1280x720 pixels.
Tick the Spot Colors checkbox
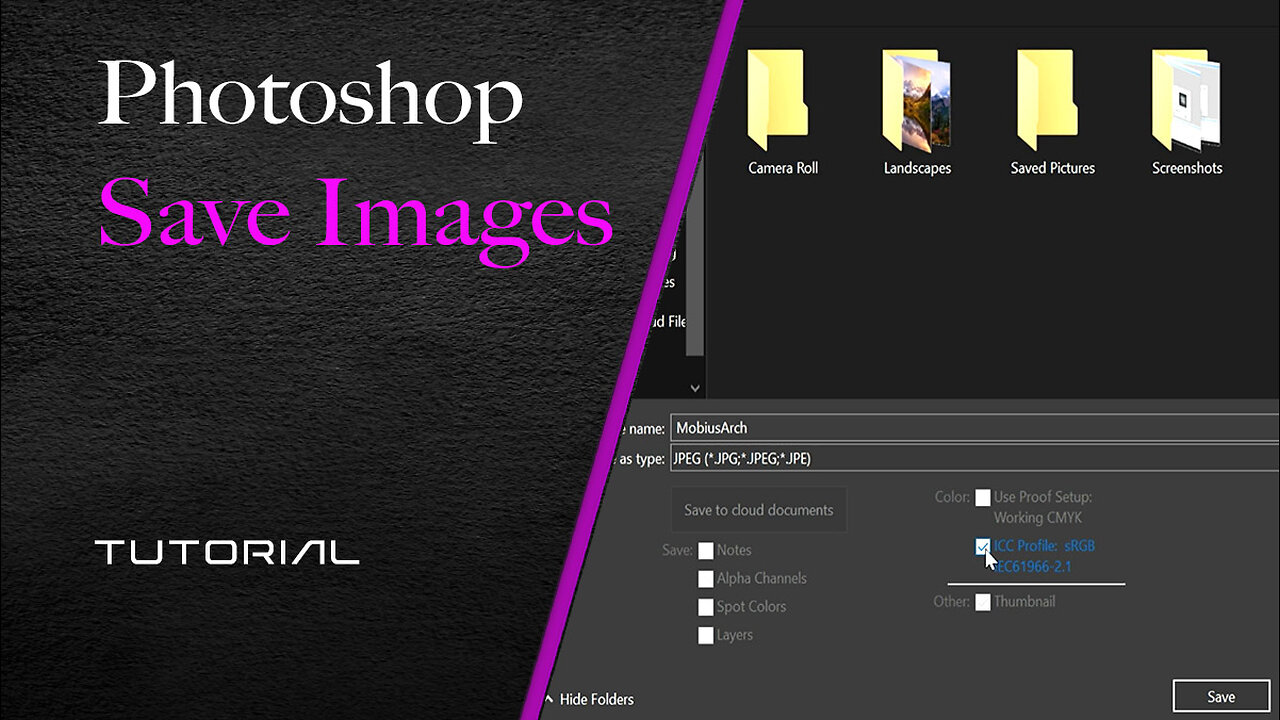tap(706, 607)
